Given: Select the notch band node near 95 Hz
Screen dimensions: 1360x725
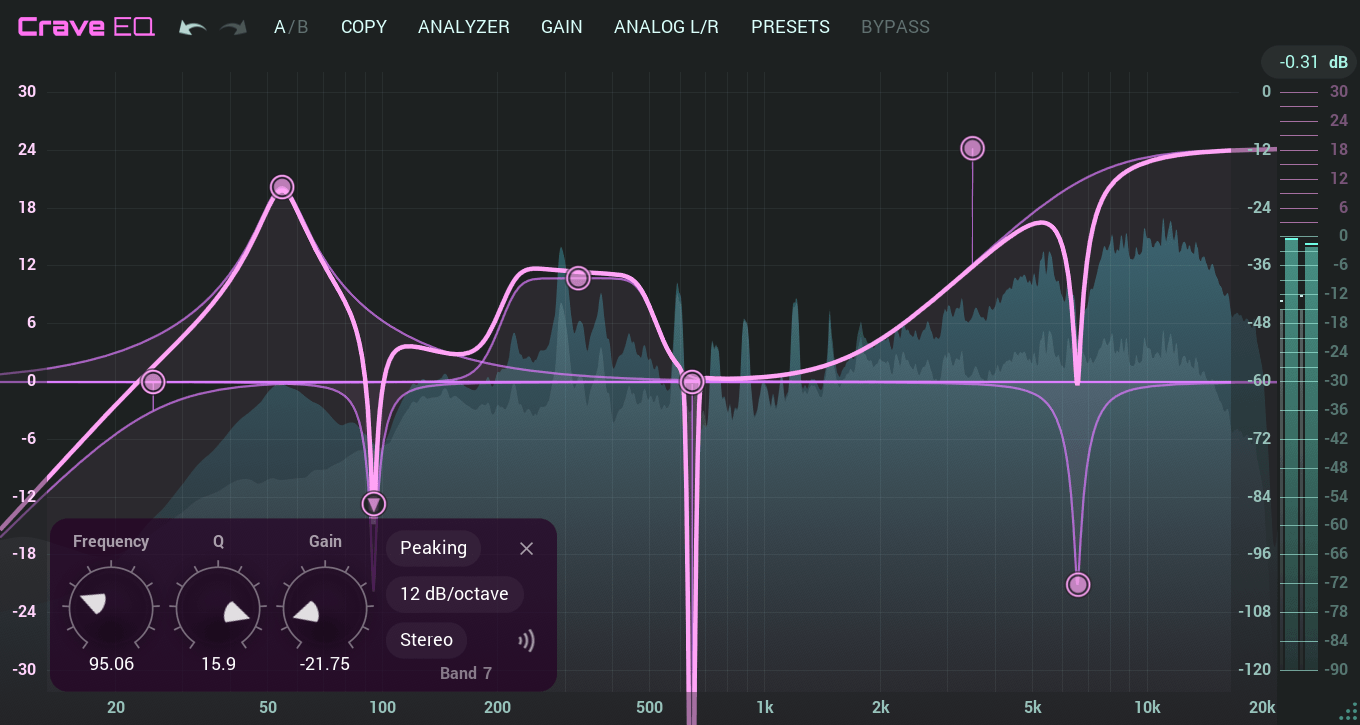Looking at the screenshot, I should coord(373,503).
